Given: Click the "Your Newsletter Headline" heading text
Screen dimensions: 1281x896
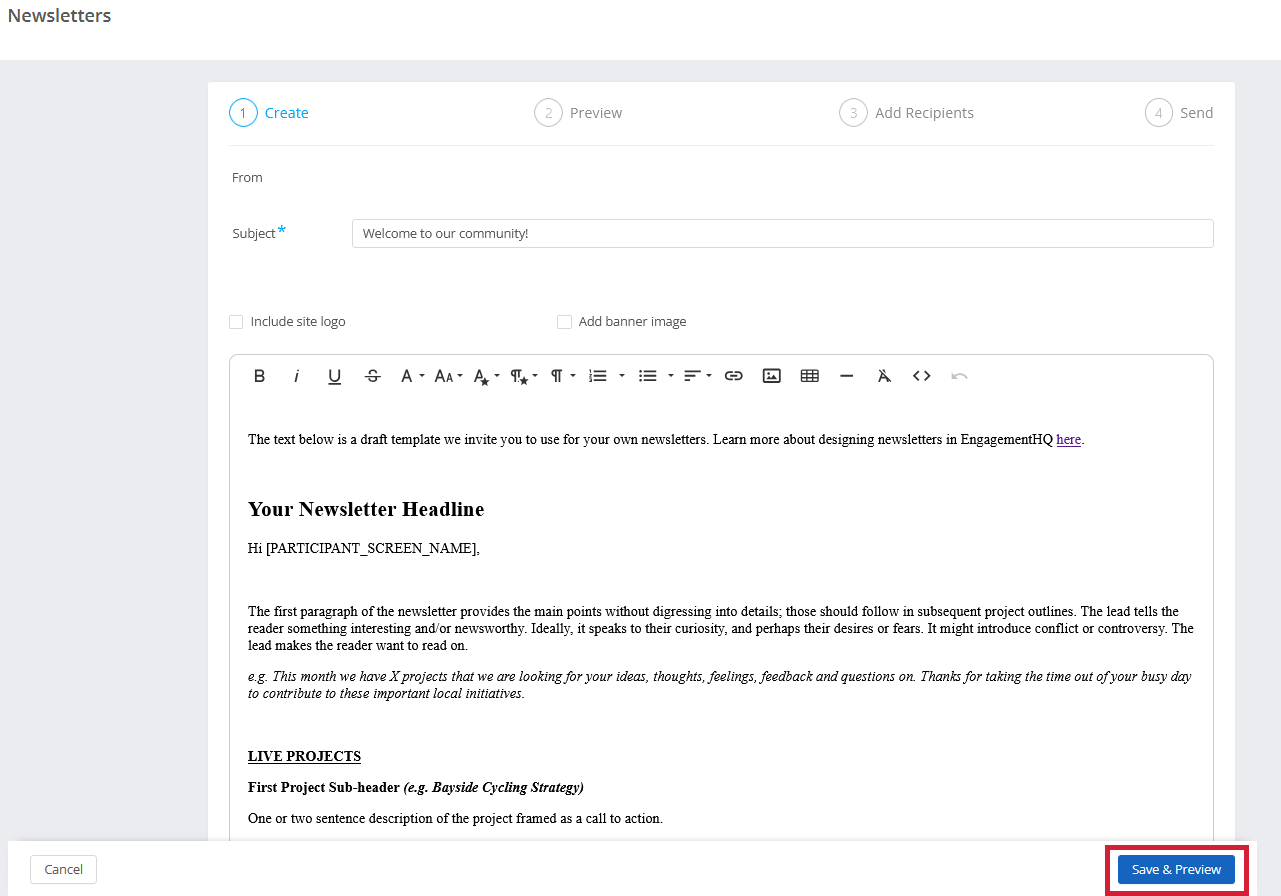Looking at the screenshot, I should click(x=366, y=509).
